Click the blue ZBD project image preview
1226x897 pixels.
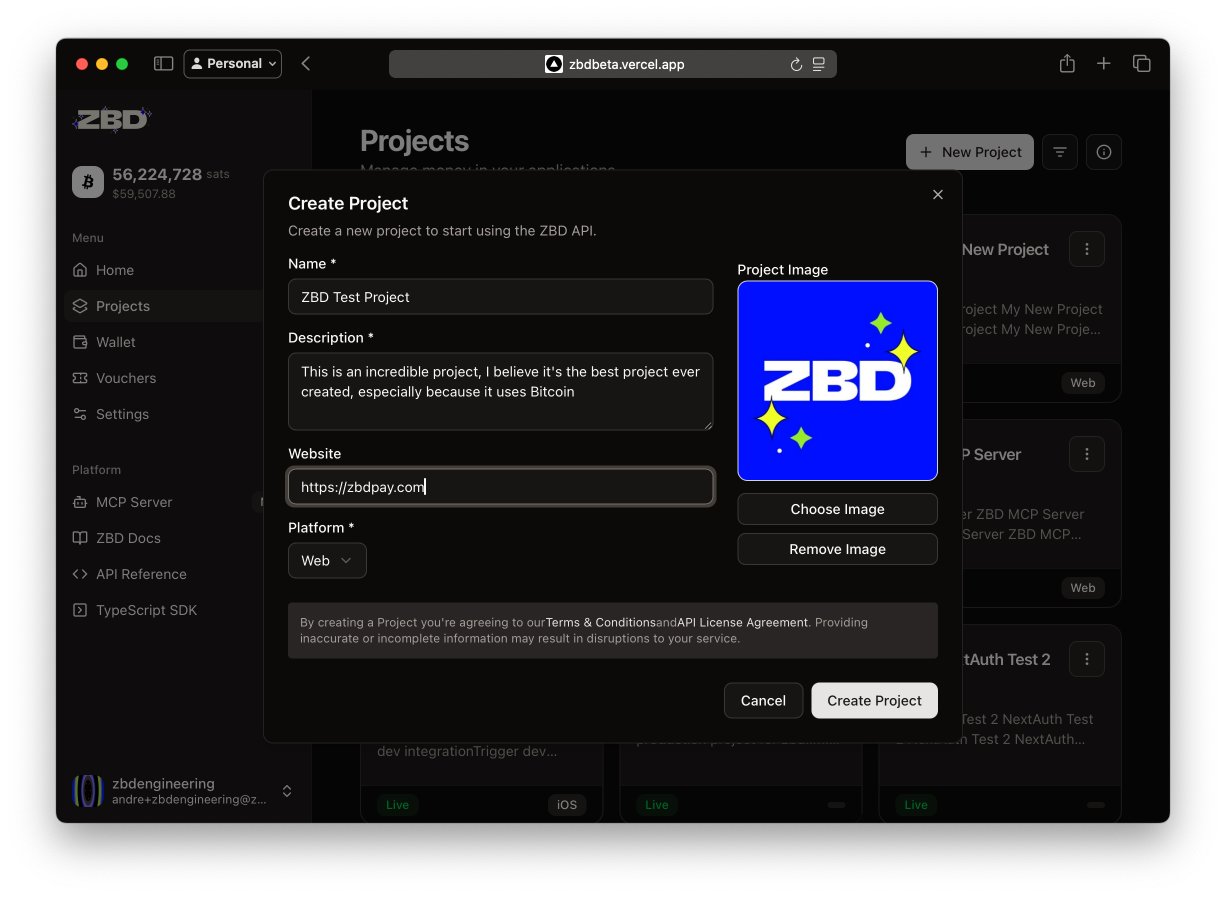837,380
